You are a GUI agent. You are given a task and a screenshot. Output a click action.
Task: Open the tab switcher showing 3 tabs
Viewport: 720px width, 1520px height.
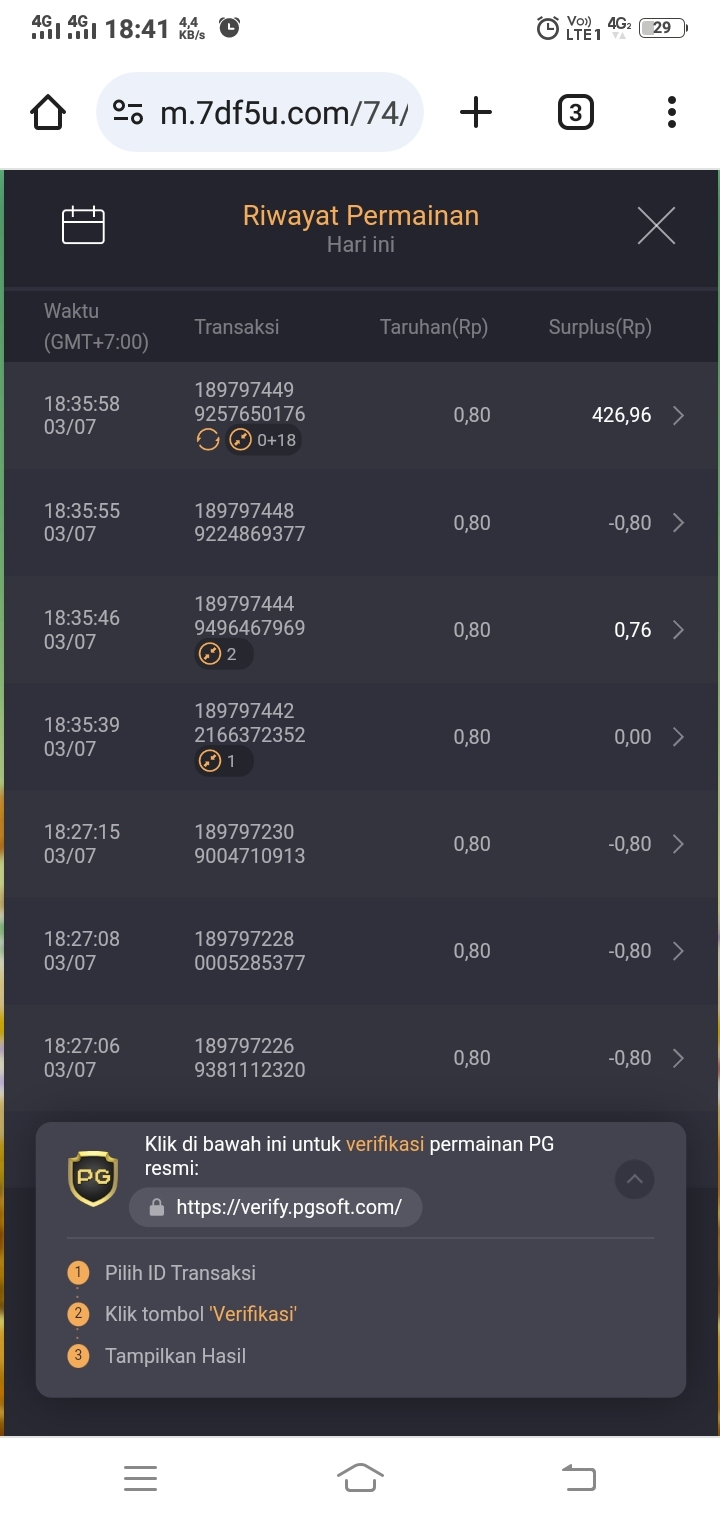(575, 112)
